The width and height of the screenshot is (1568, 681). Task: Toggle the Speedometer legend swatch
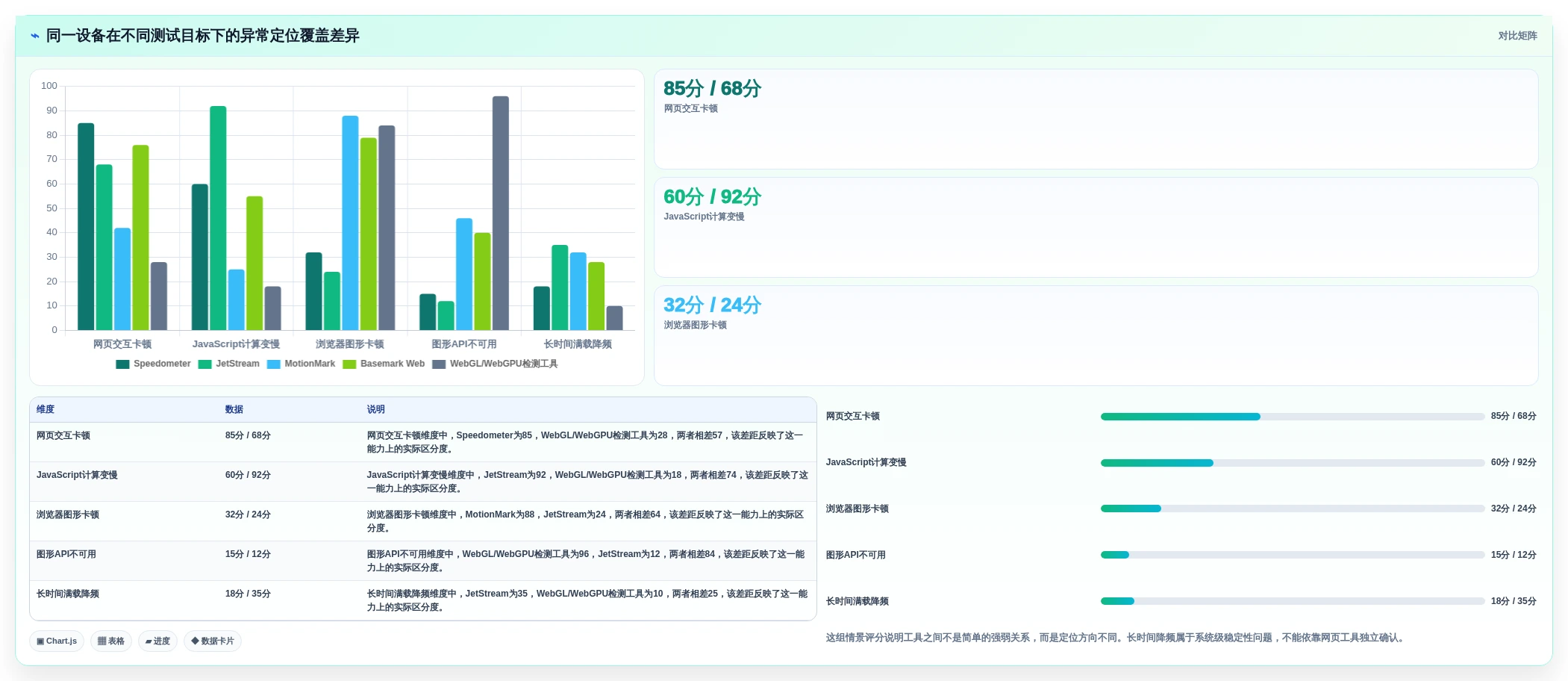[122, 364]
